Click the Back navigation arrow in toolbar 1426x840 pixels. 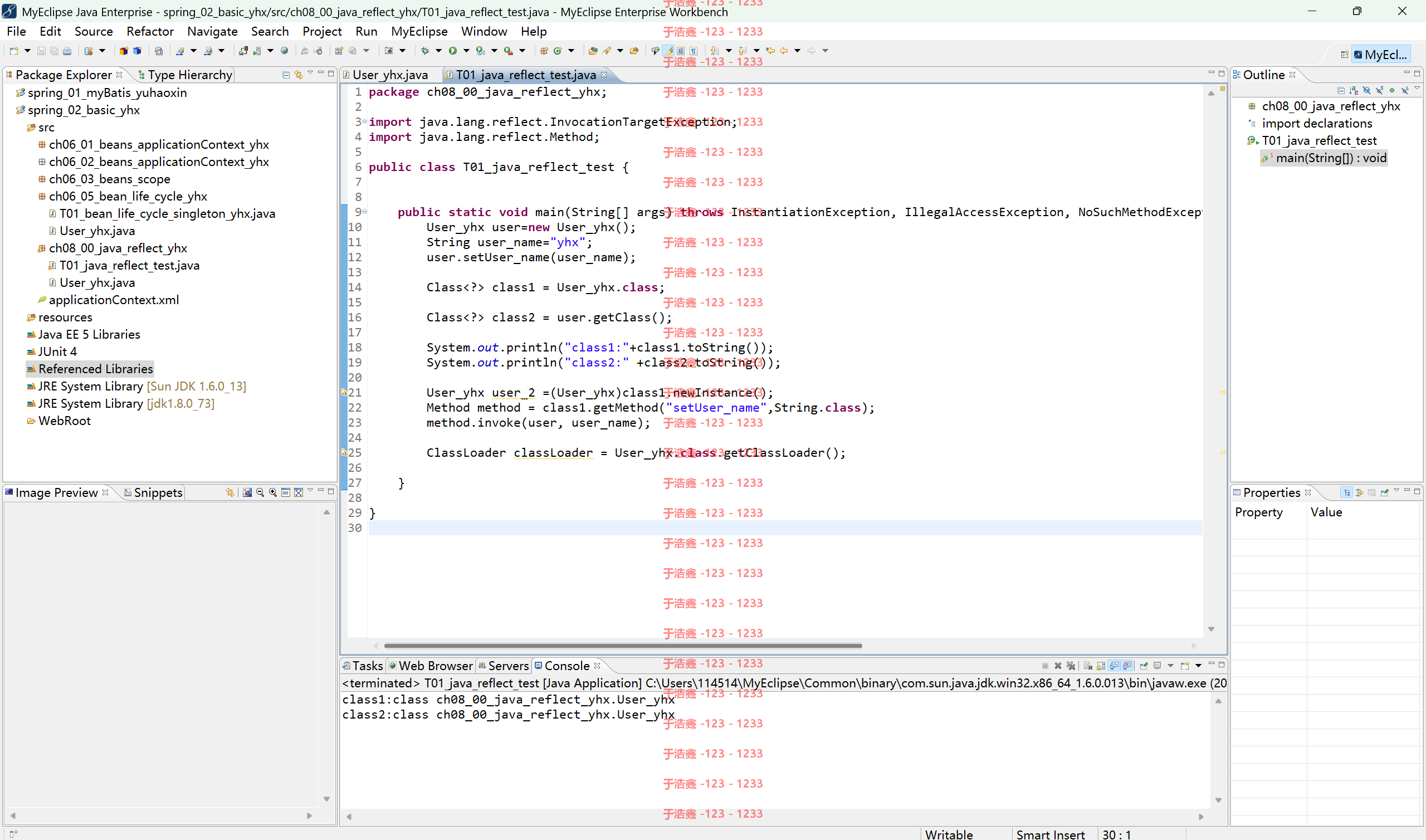784,51
